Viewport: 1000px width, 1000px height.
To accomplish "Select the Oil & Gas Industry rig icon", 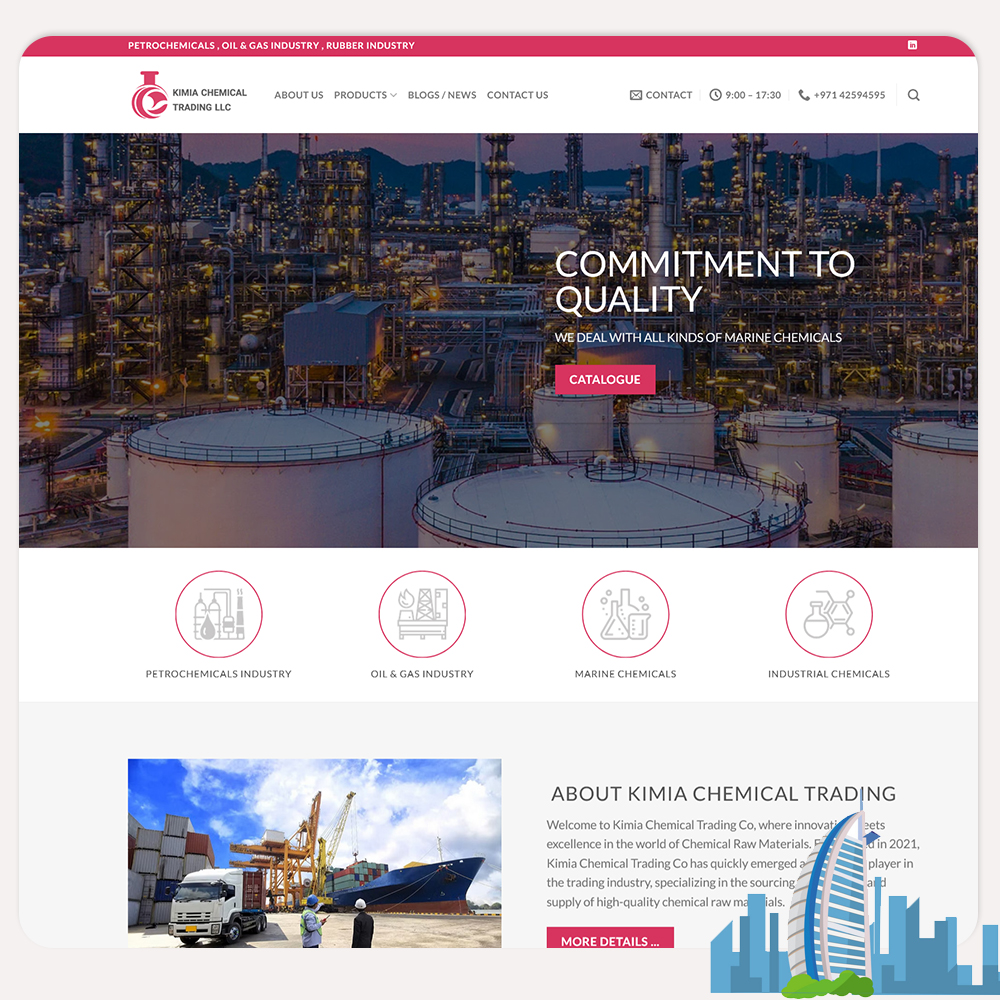I will (x=422, y=614).
